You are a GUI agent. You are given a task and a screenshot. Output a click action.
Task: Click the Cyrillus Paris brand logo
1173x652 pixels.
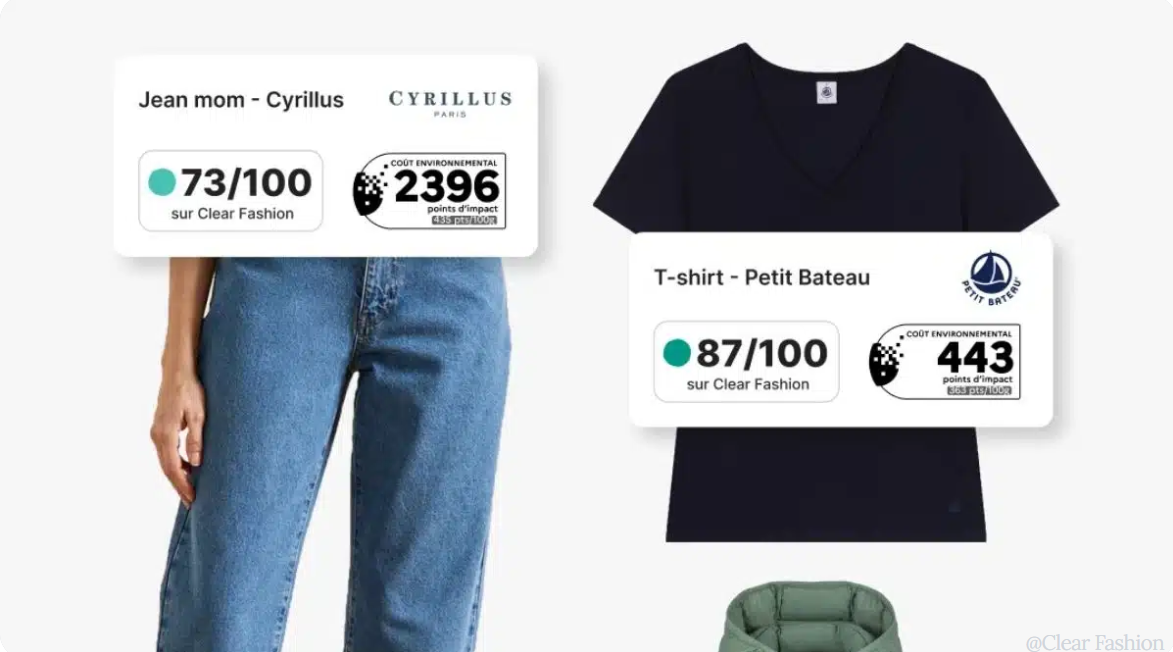tap(450, 103)
